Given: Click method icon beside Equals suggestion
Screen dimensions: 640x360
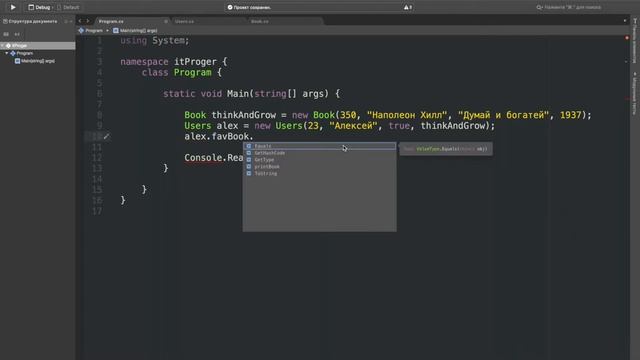Looking at the screenshot, I should click(249, 146).
